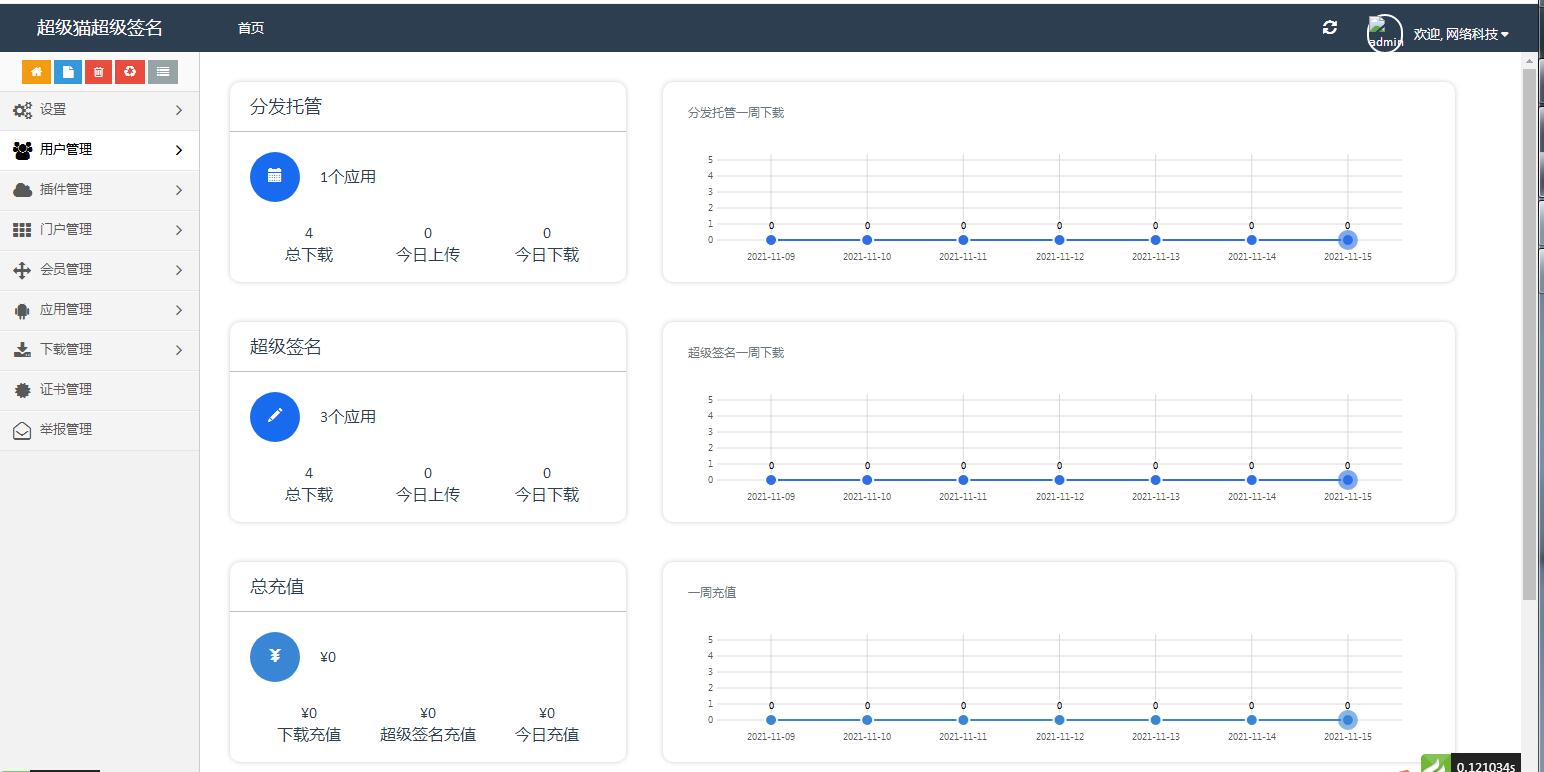
Task: Click the yen icon in 总充值 card
Action: click(275, 657)
